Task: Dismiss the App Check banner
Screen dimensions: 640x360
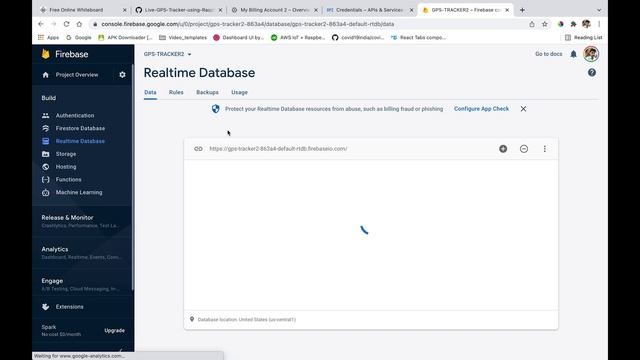Action: tap(523, 109)
